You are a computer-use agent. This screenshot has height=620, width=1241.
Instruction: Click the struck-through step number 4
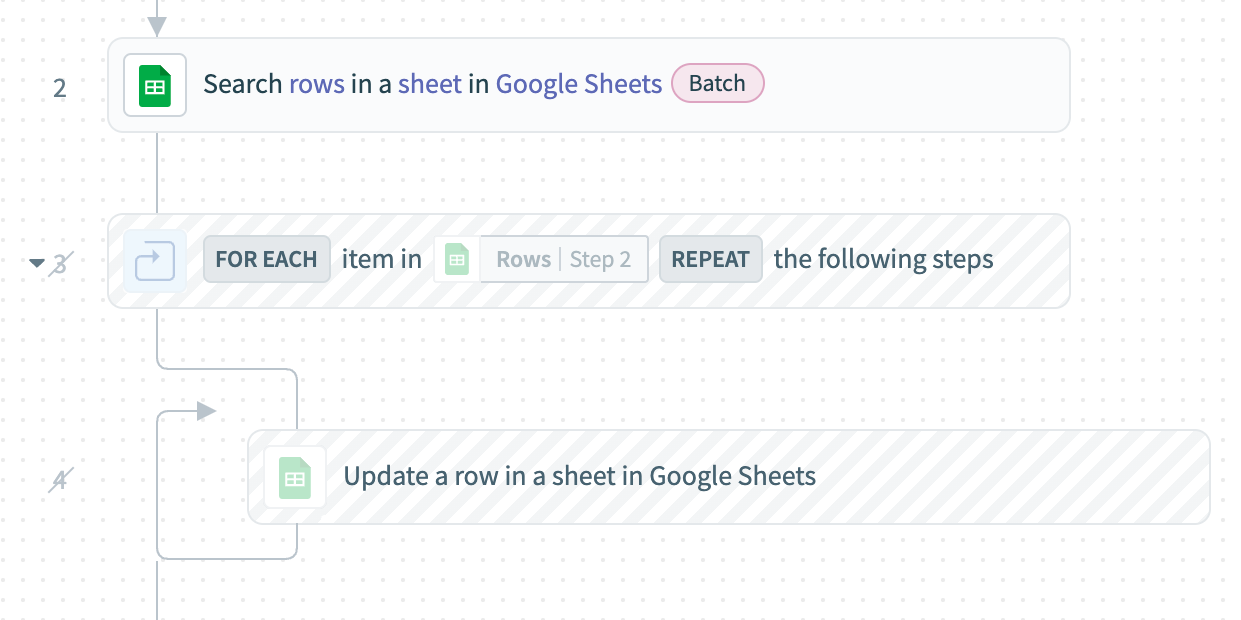coord(59,480)
